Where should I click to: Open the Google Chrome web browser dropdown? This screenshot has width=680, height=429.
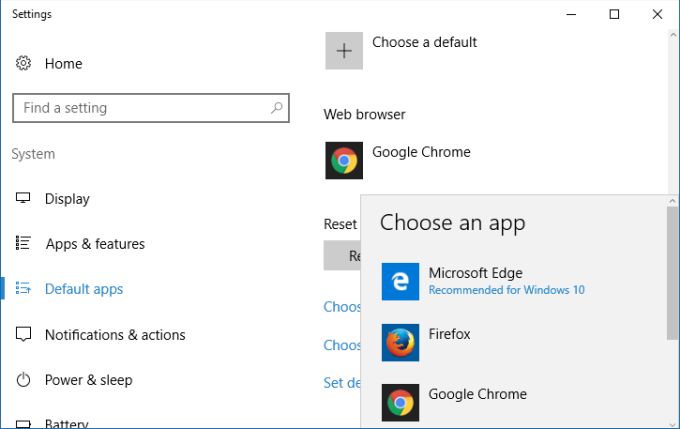pyautogui.click(x=421, y=152)
